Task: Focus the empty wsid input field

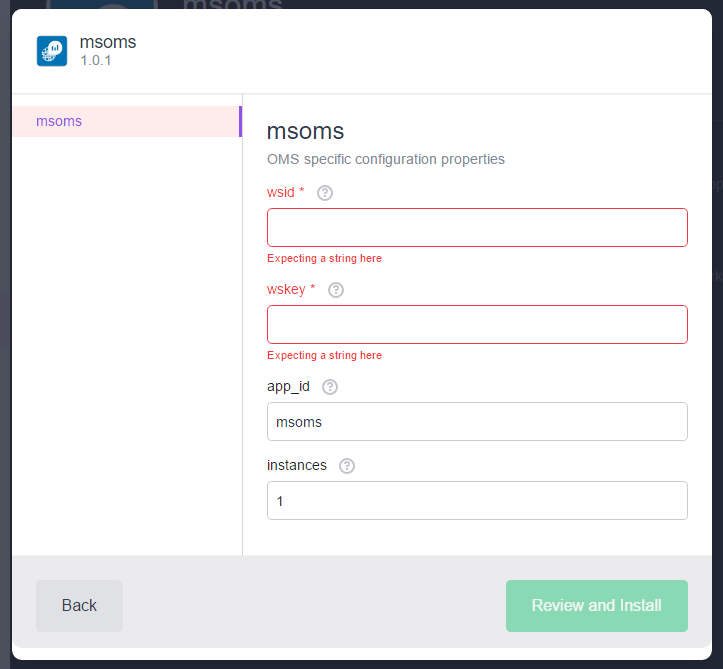Action: [477, 227]
